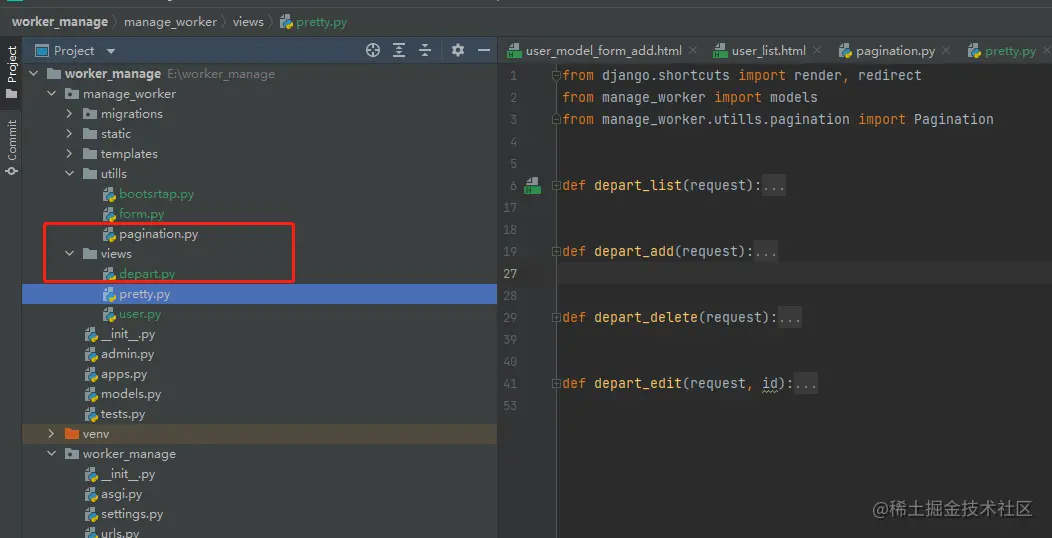Collapse the manage_worker folder arrow

coord(52,94)
